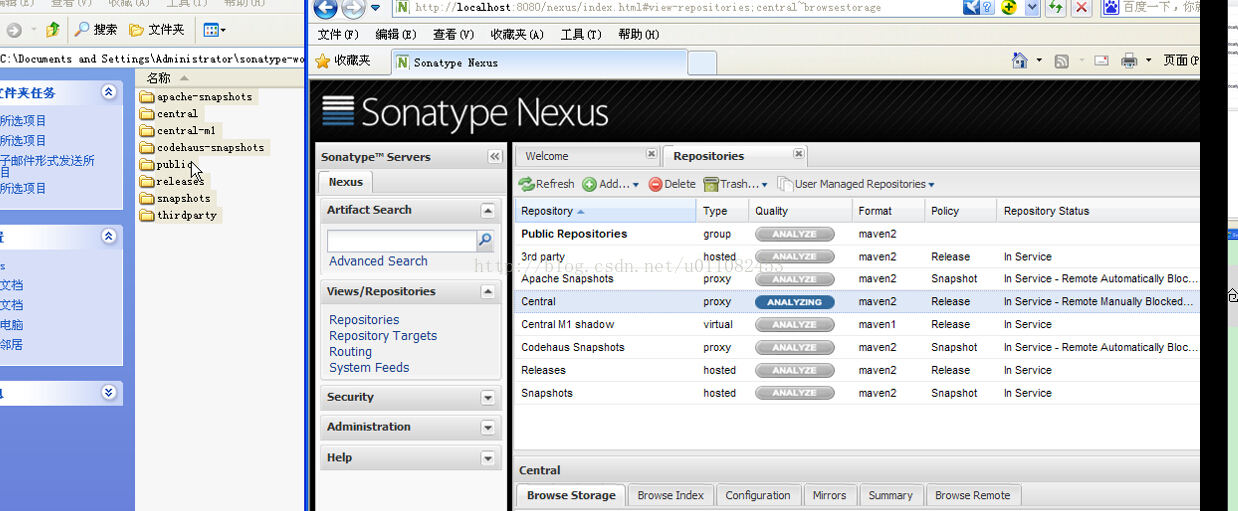Open the Repository Targets link
The width and height of the screenshot is (1238, 511).
(383, 336)
